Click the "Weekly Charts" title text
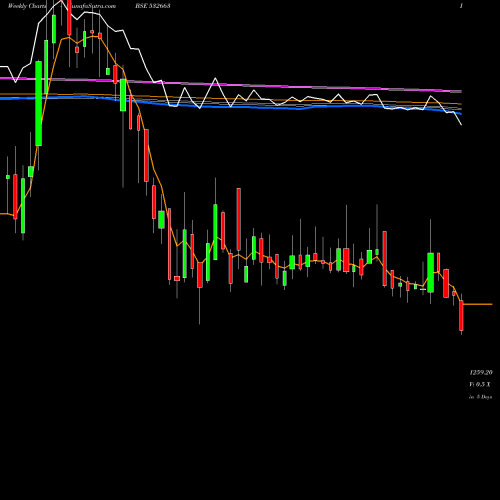The image size is (500, 500). point(28,6)
